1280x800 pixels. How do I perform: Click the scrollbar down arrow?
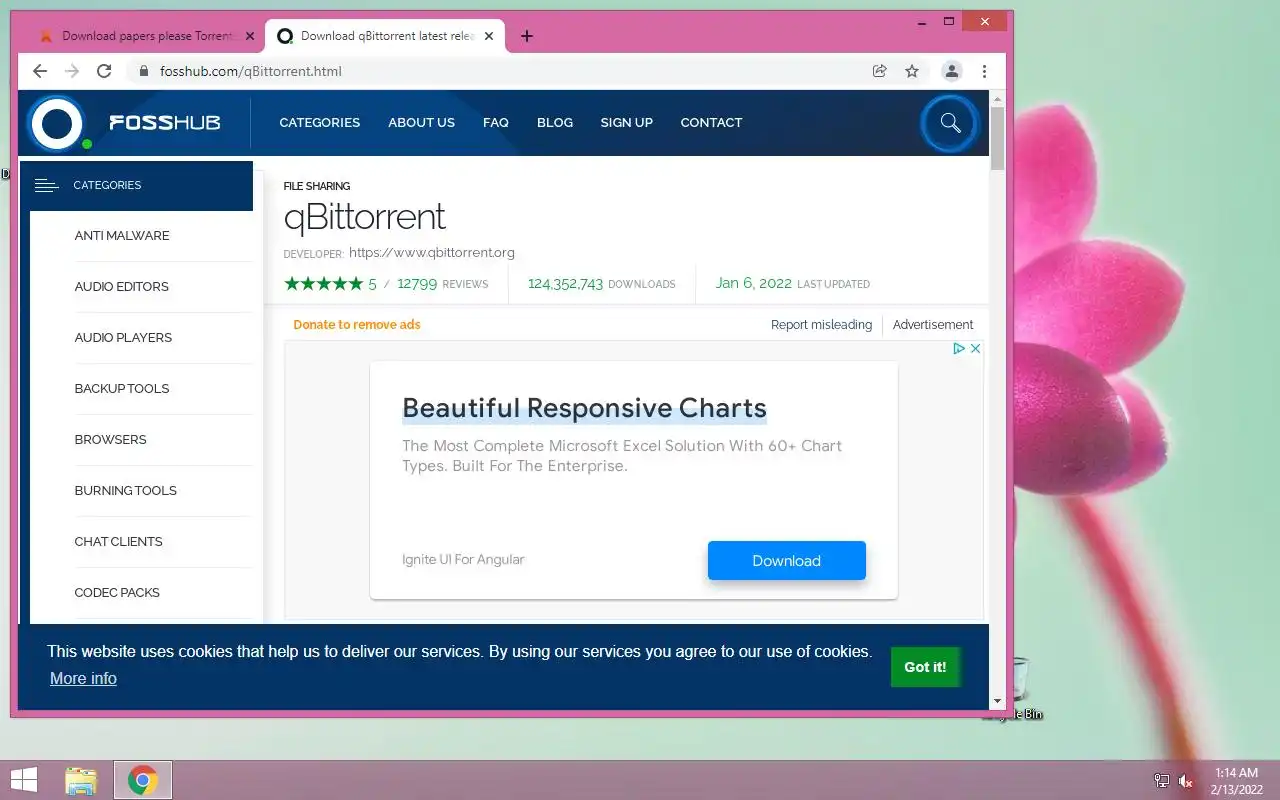click(997, 701)
